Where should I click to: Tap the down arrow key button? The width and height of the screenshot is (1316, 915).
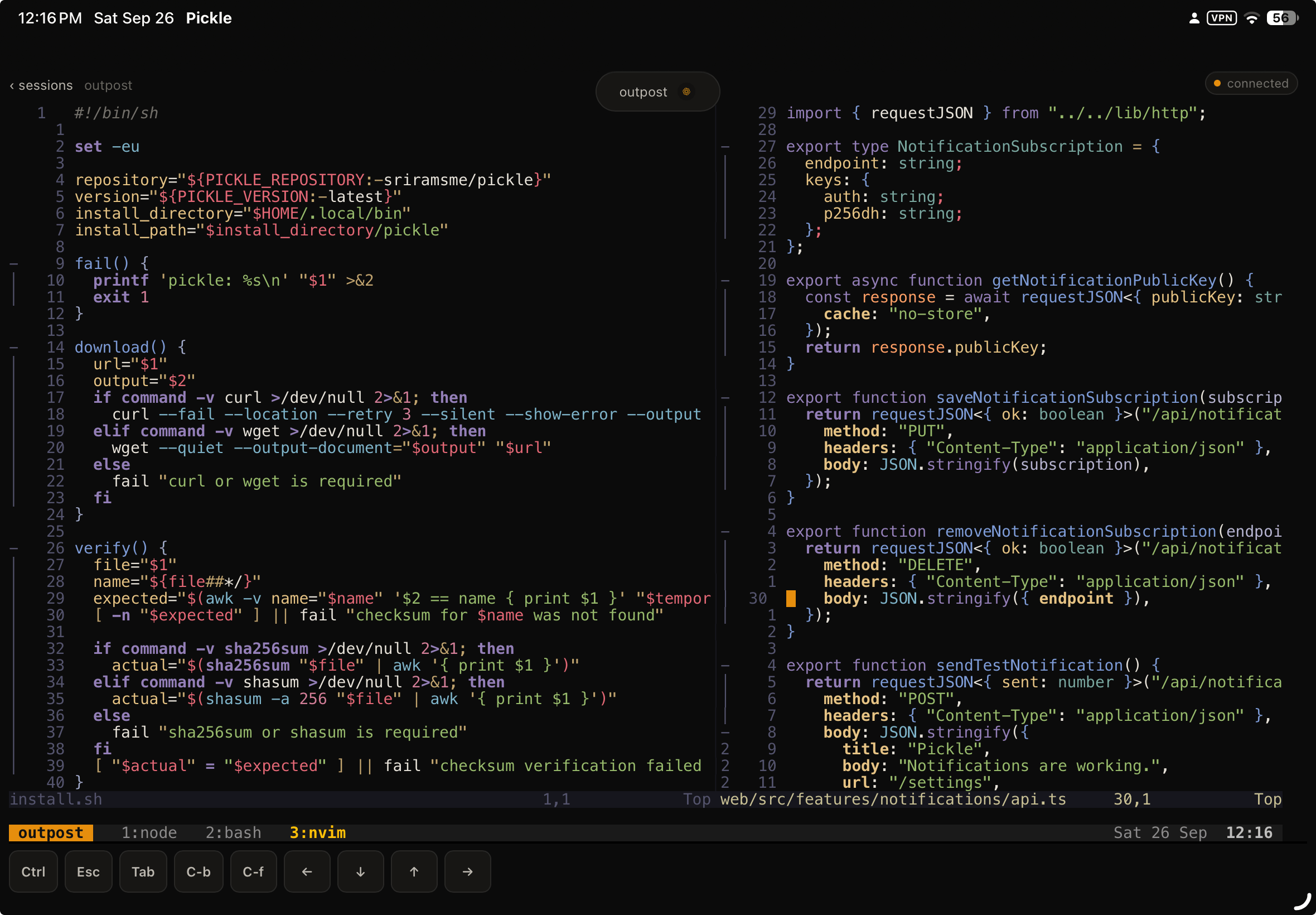pos(360,871)
